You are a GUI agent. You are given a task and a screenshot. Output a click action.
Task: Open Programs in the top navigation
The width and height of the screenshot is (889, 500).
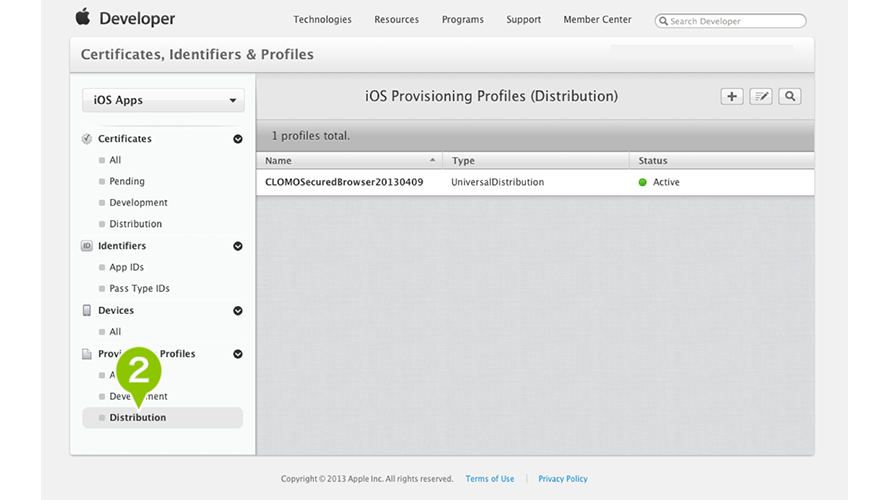(x=463, y=19)
